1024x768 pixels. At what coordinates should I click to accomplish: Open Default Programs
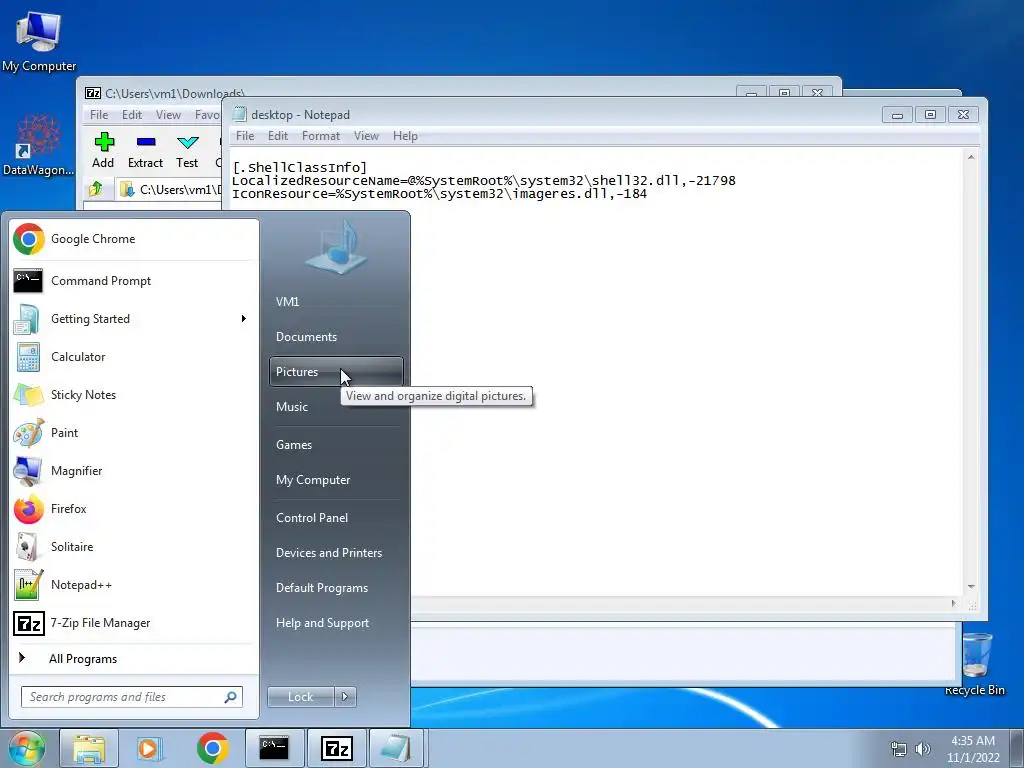click(336, 588)
